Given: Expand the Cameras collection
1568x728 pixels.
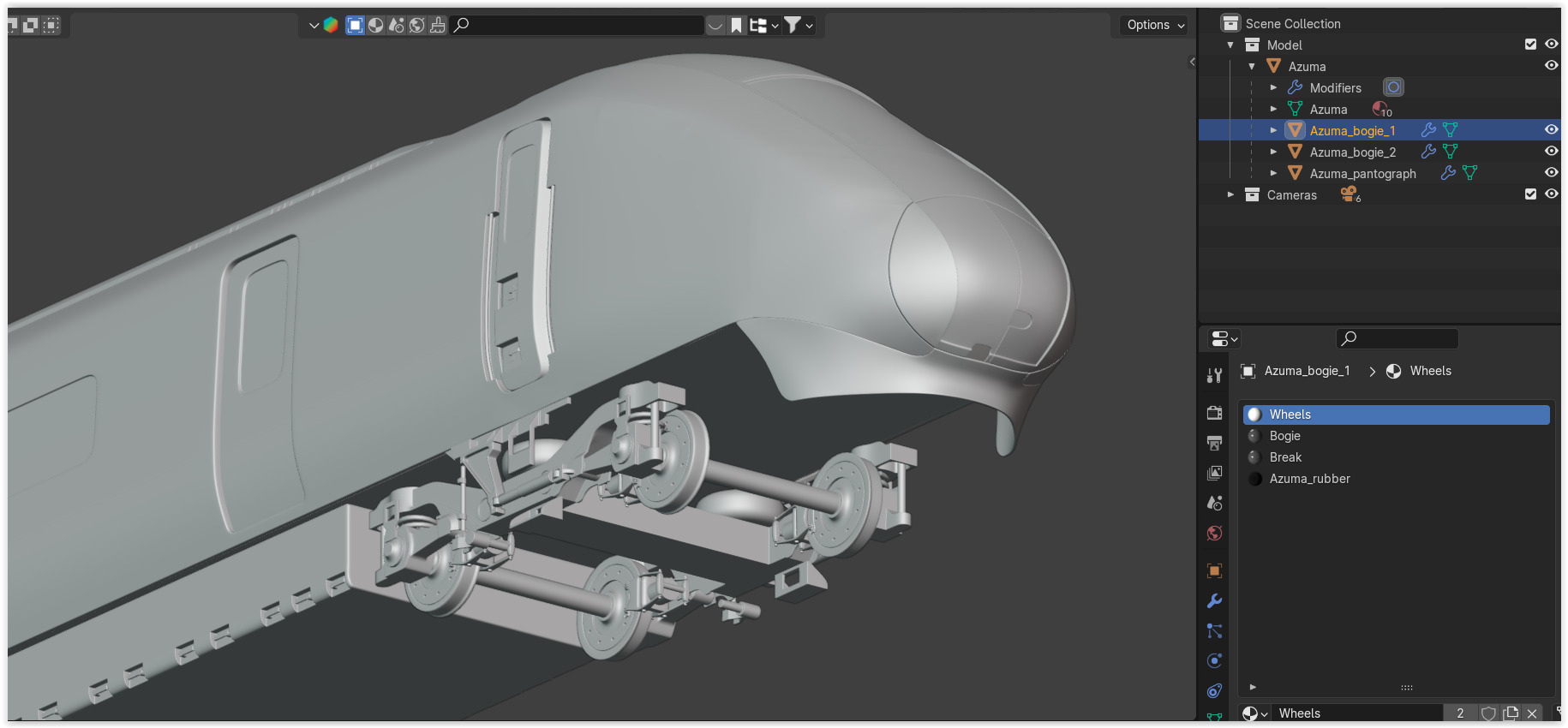Looking at the screenshot, I should (x=1230, y=194).
